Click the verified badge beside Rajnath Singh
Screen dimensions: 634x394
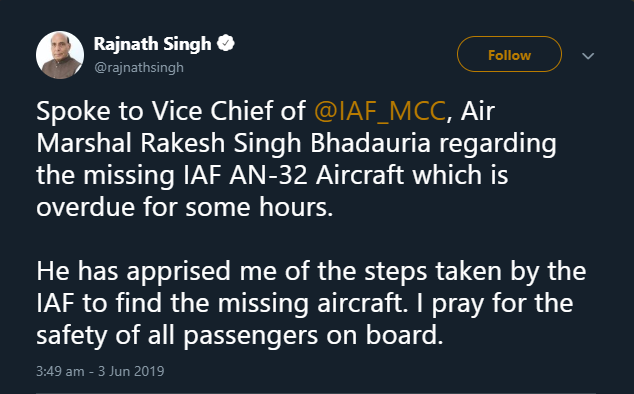pos(226,43)
